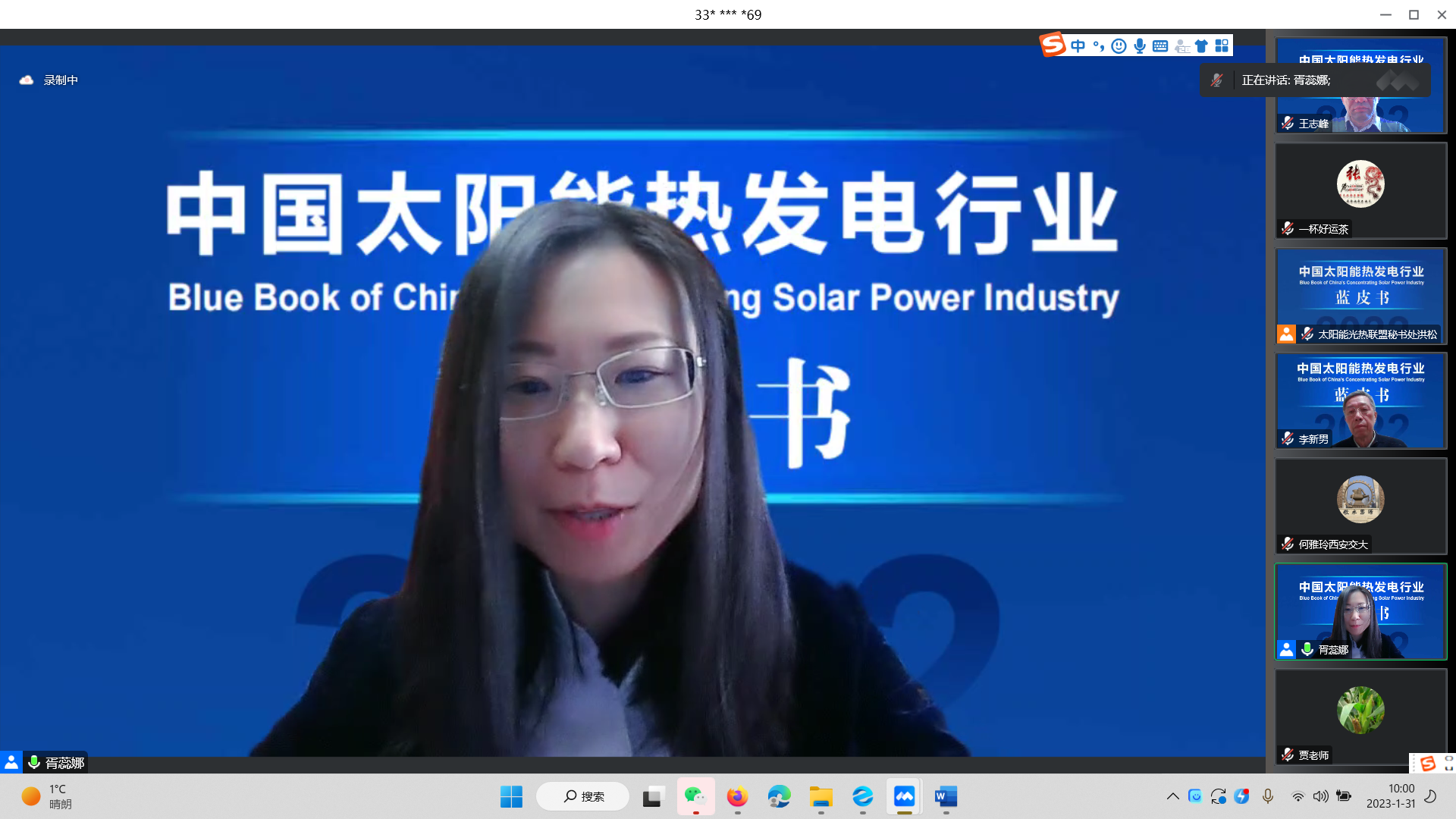Toggle Sogou punctuation mode

click(x=1098, y=46)
